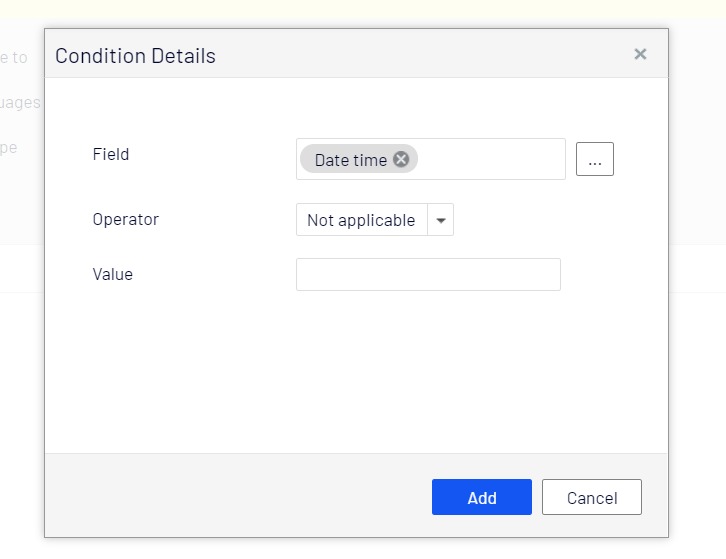Close the Condition Details dialog
Viewport: 726px width, 559px height.
[640, 55]
